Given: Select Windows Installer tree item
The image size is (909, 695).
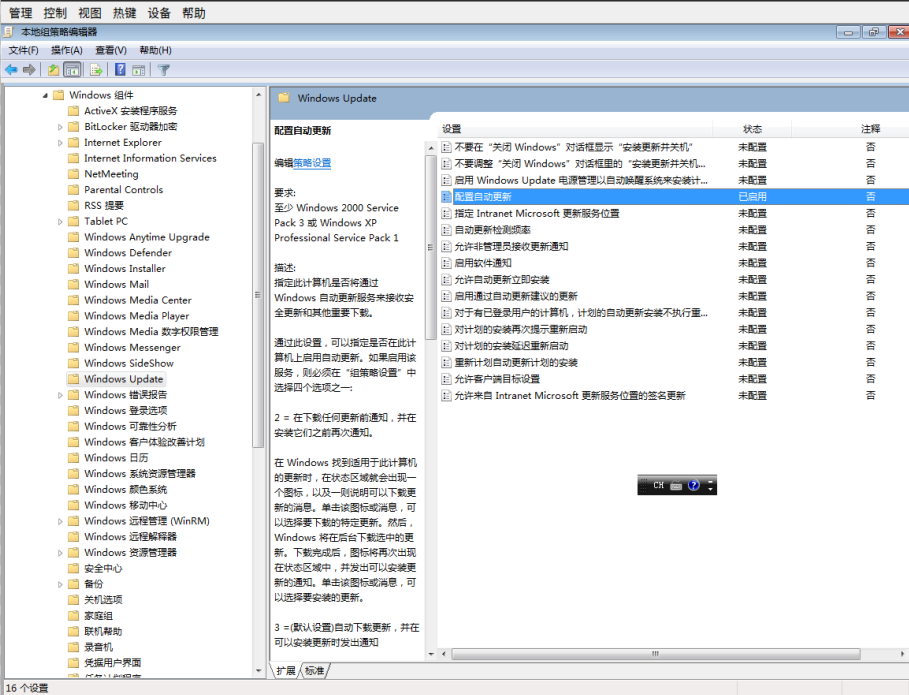Looking at the screenshot, I should point(125,268).
